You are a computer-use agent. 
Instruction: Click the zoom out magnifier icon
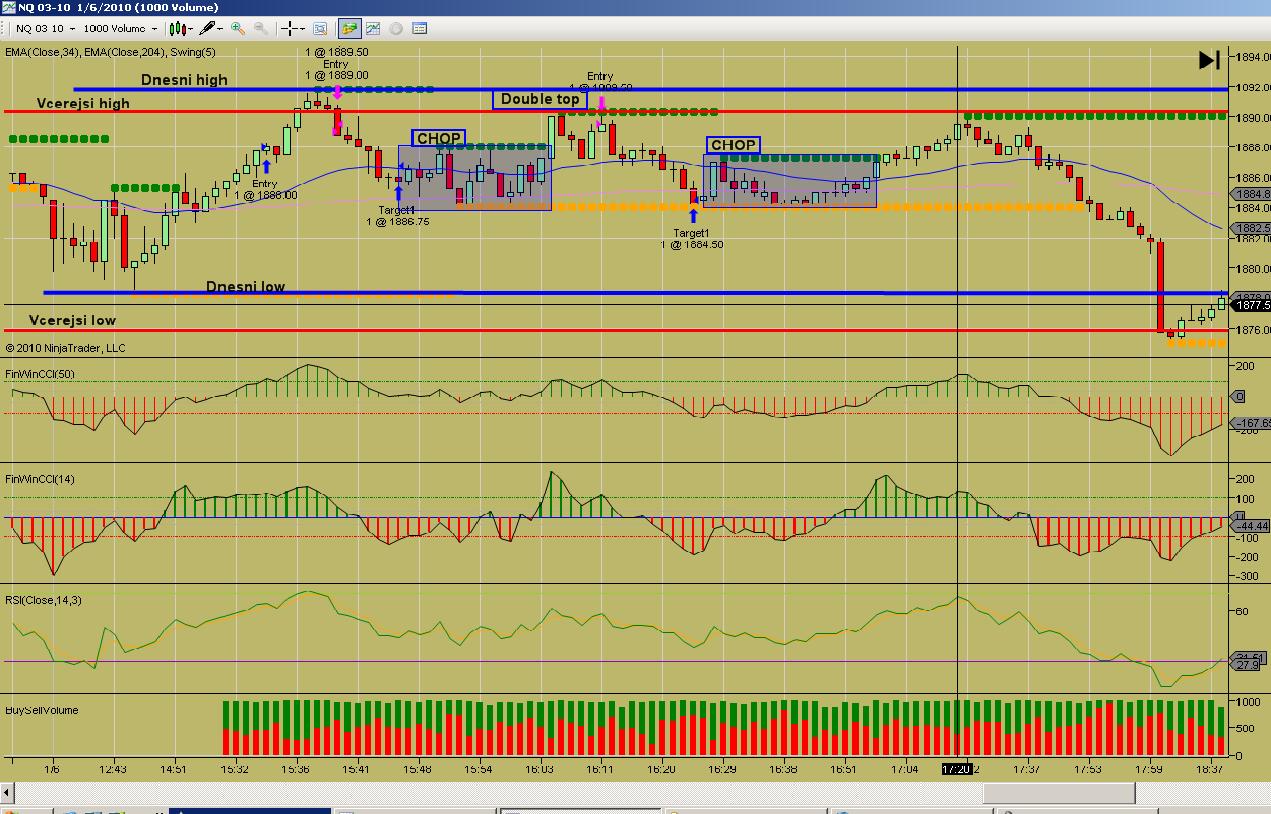[260, 29]
